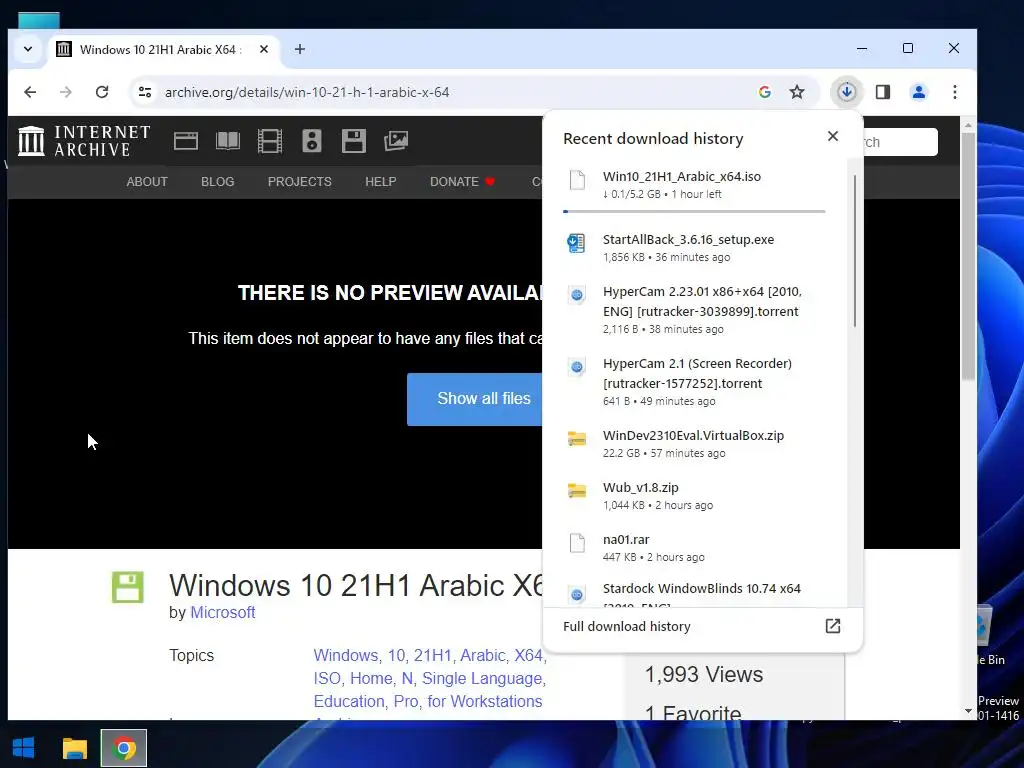Viewport: 1024px width, 768px height.
Task: View site information icon in address bar
Action: pos(145,92)
